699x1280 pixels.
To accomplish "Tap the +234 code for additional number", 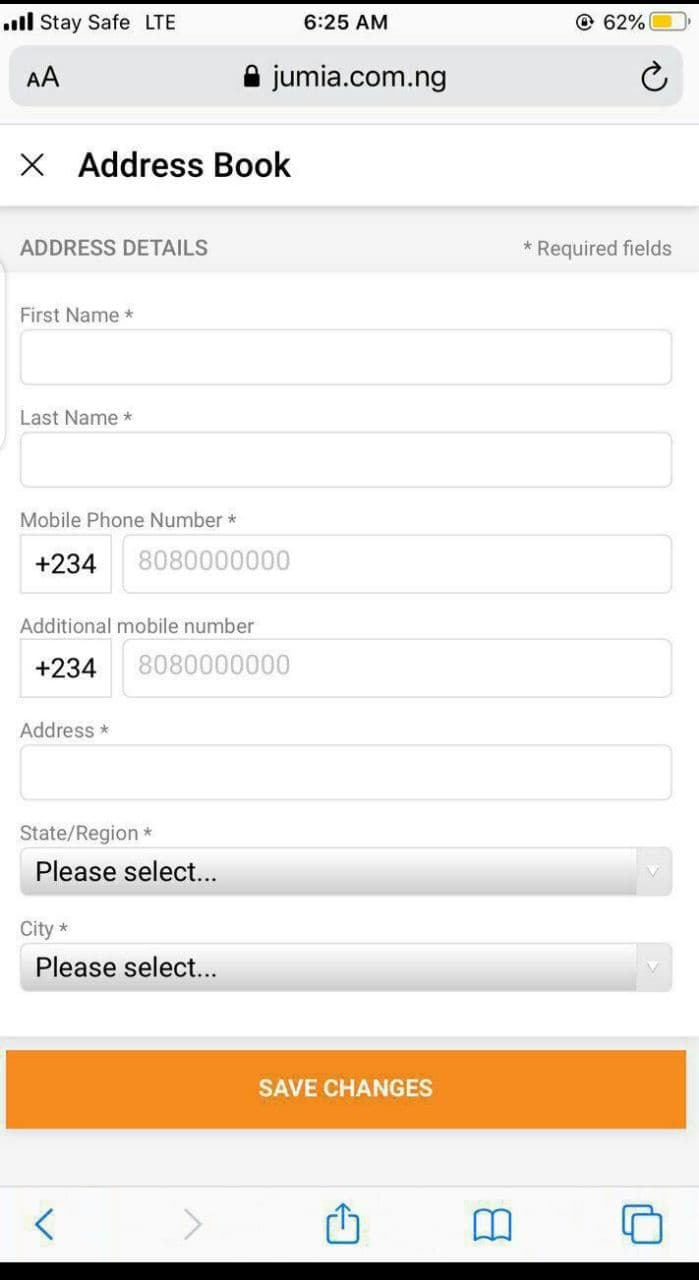I will pyautogui.click(x=66, y=668).
